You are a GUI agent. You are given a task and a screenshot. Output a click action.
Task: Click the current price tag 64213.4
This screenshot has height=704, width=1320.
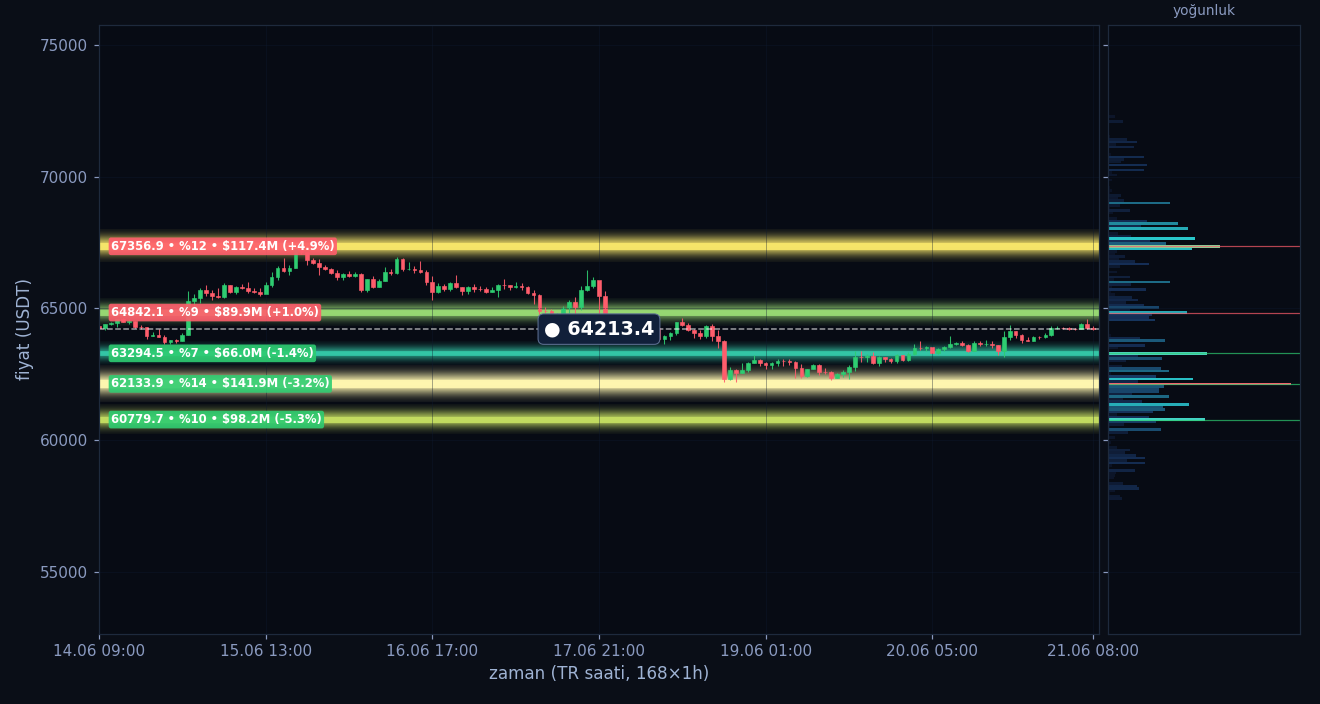[599, 329]
